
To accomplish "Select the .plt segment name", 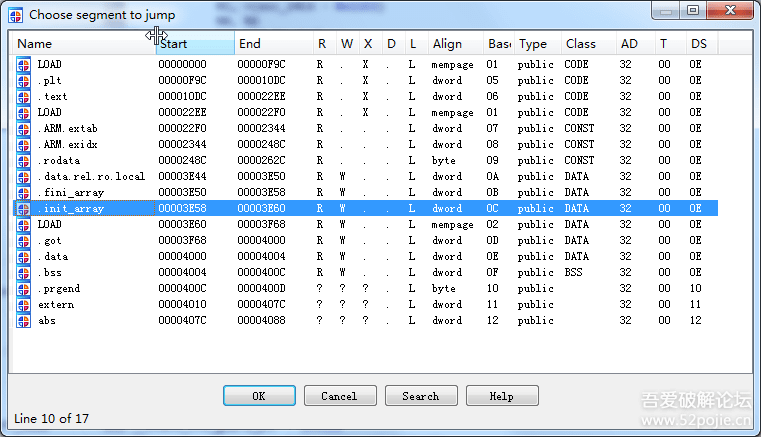I will coord(50,81).
